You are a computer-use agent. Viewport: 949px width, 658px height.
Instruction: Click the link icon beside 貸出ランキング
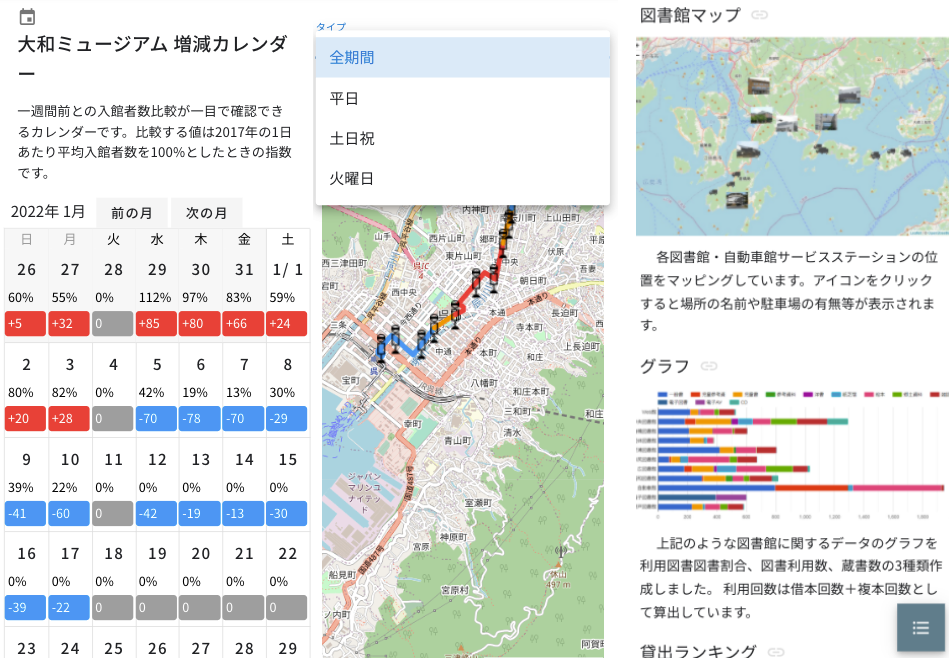(776, 651)
